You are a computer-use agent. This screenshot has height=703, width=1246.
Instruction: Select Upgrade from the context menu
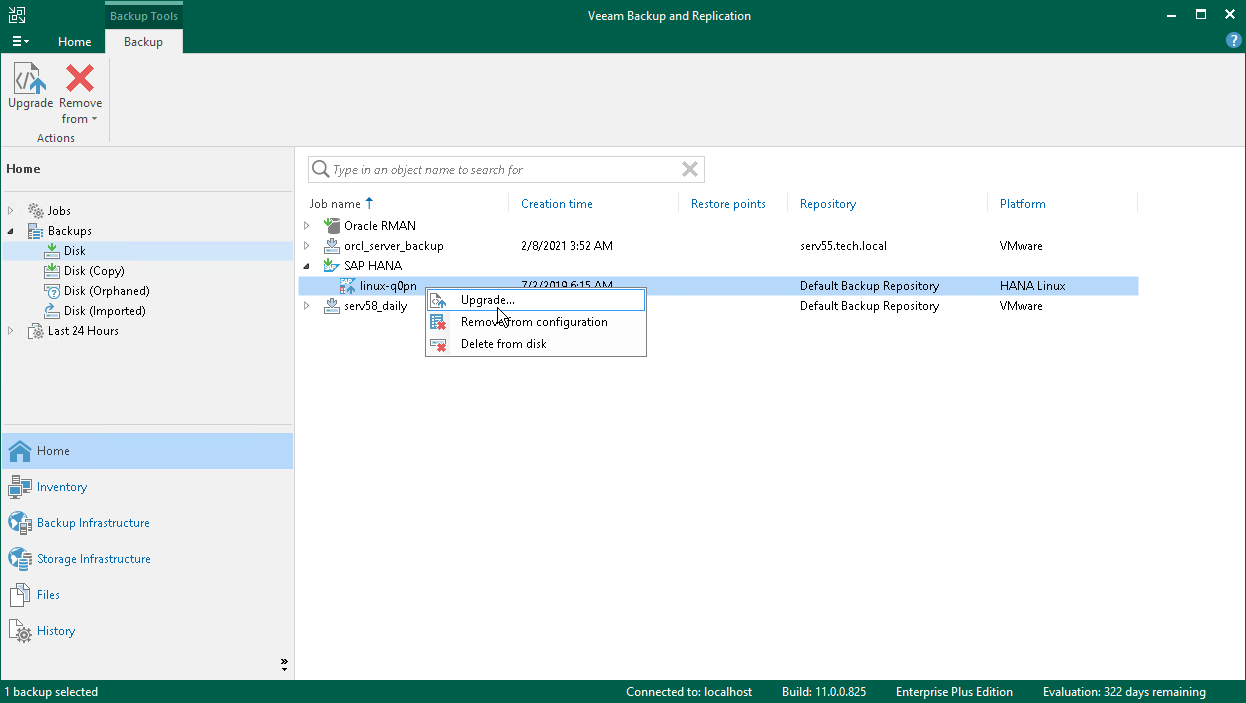point(487,300)
